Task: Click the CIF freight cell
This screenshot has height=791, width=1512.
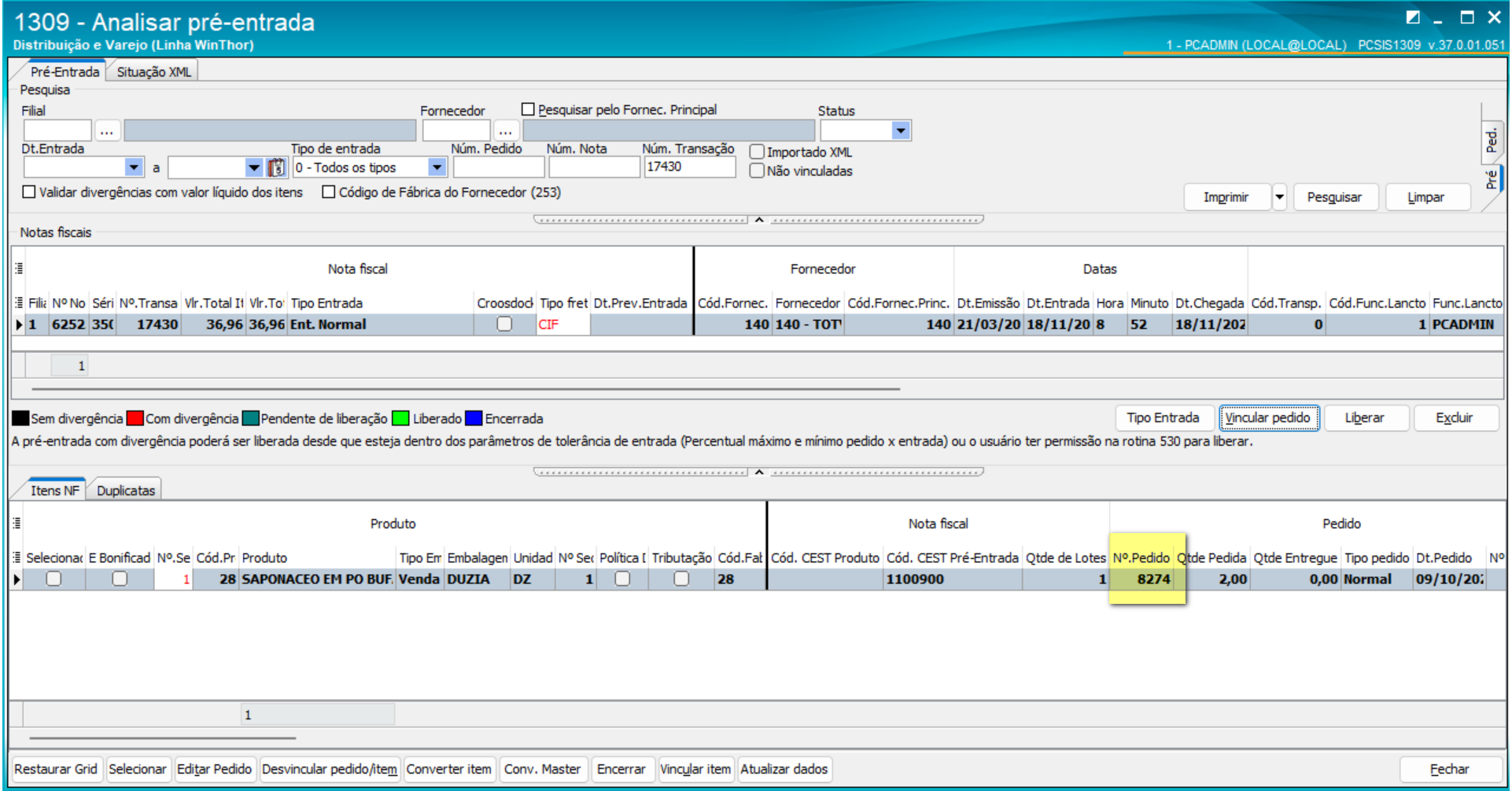Action: tap(563, 324)
